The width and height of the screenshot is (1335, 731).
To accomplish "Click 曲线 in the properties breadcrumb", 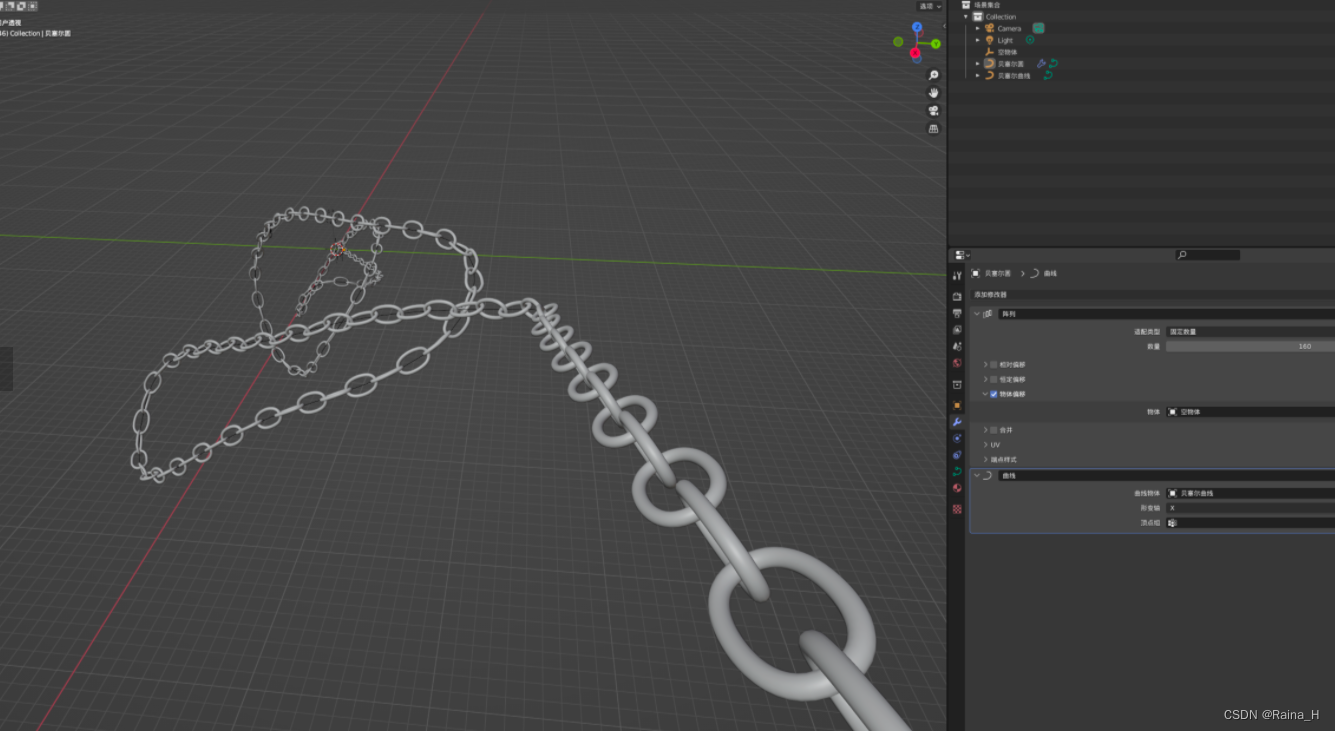I will [x=1050, y=273].
